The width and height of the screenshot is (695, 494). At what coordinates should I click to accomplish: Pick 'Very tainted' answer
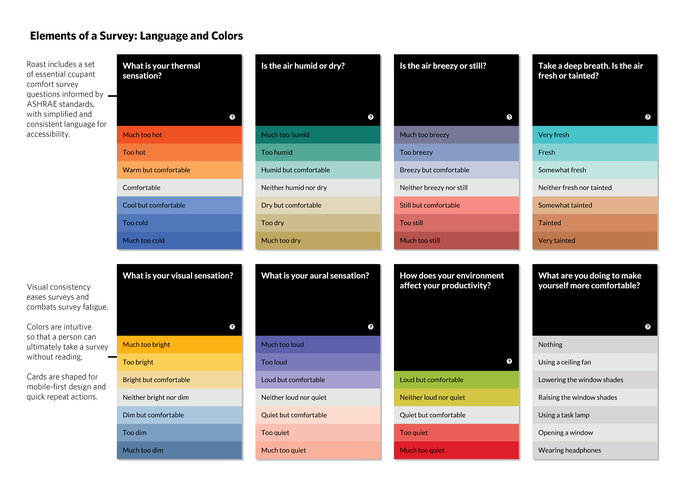(x=595, y=241)
